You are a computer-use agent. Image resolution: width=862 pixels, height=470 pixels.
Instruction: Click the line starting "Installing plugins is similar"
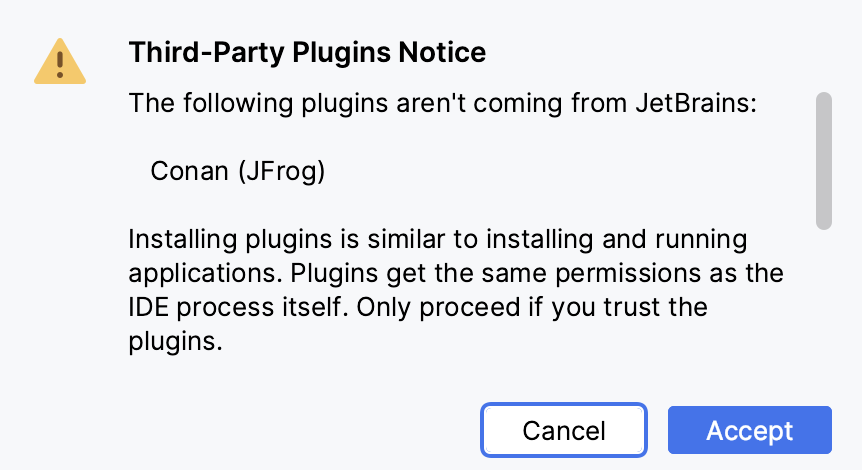coord(438,240)
